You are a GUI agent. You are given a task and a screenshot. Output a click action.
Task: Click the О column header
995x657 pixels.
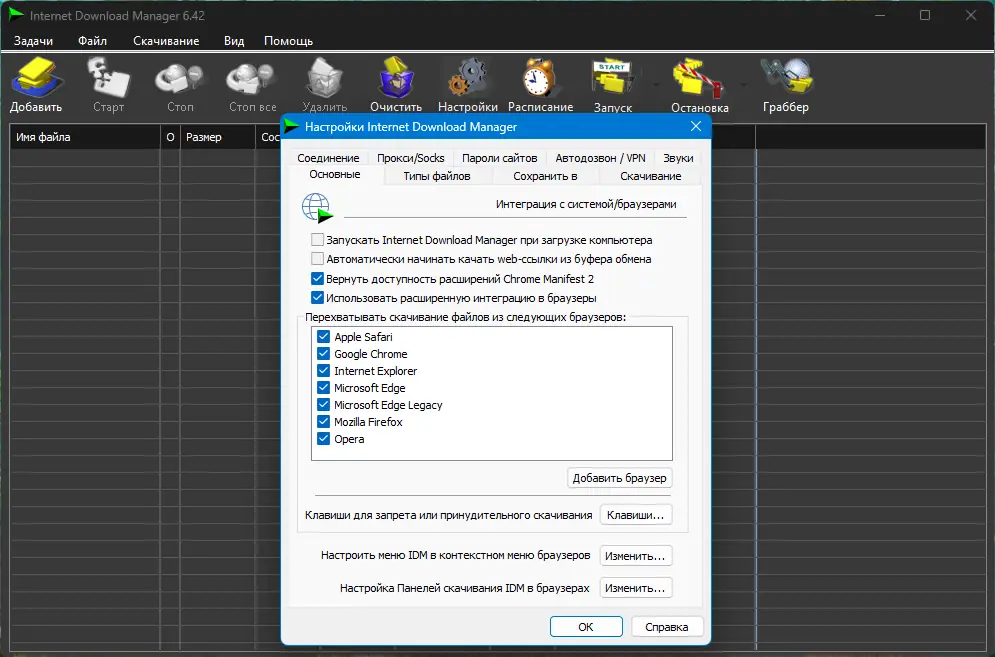pos(170,137)
